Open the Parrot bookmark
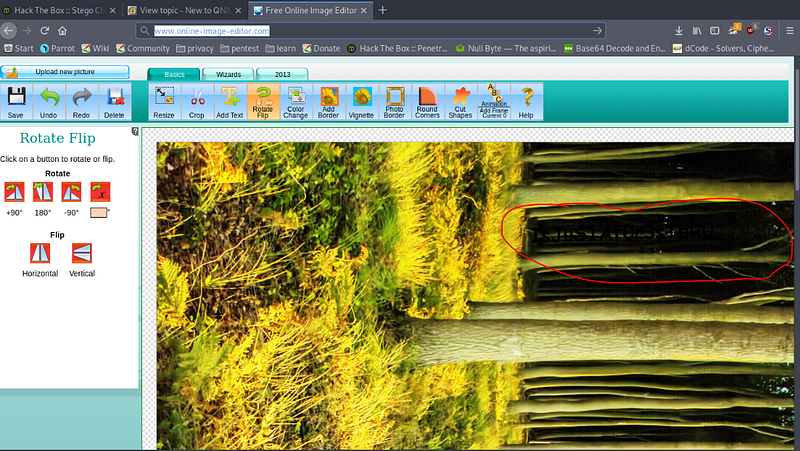The width and height of the screenshot is (800, 451). point(58,48)
